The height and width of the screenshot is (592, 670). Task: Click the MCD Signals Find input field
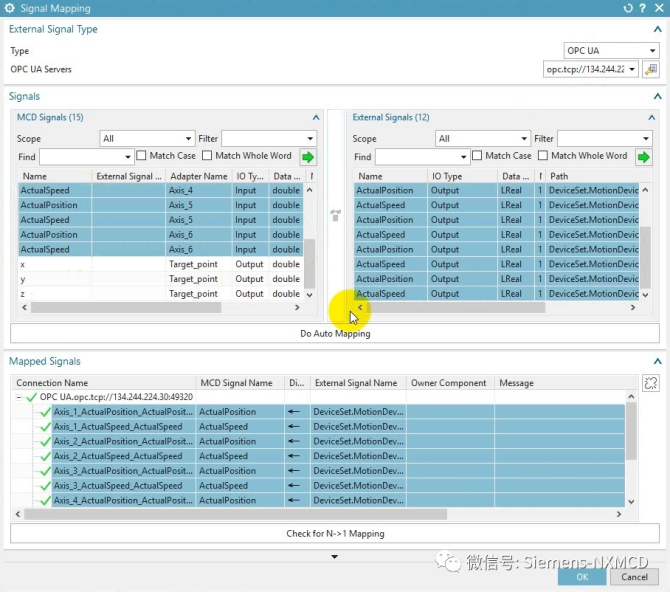point(82,157)
